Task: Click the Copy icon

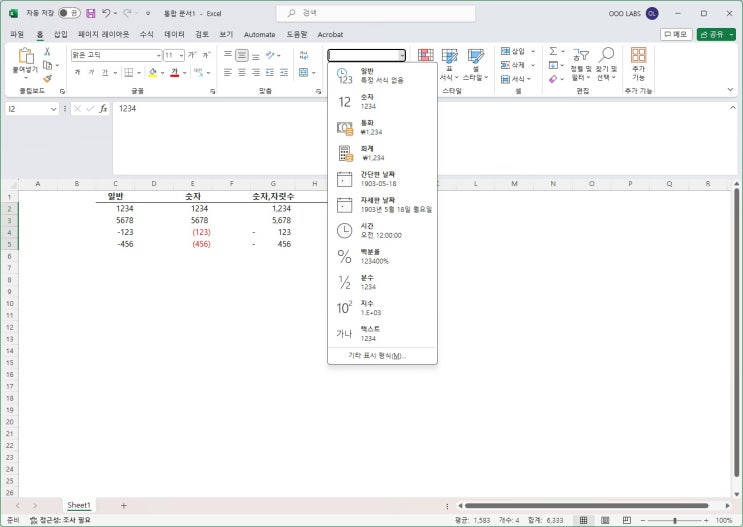Action: coord(47,65)
